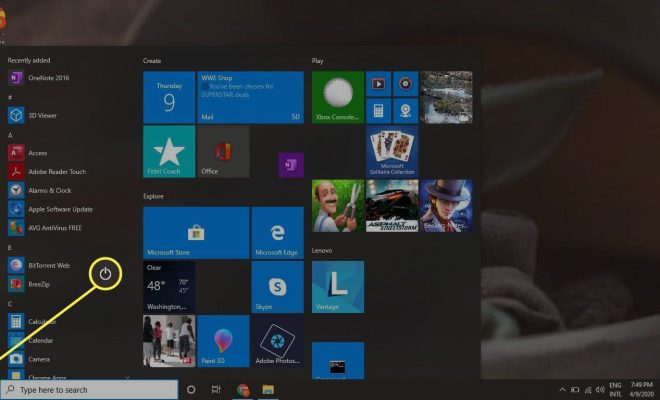Screen dimensions: 660x400
Task: Click the Play group header
Action: click(x=317, y=61)
